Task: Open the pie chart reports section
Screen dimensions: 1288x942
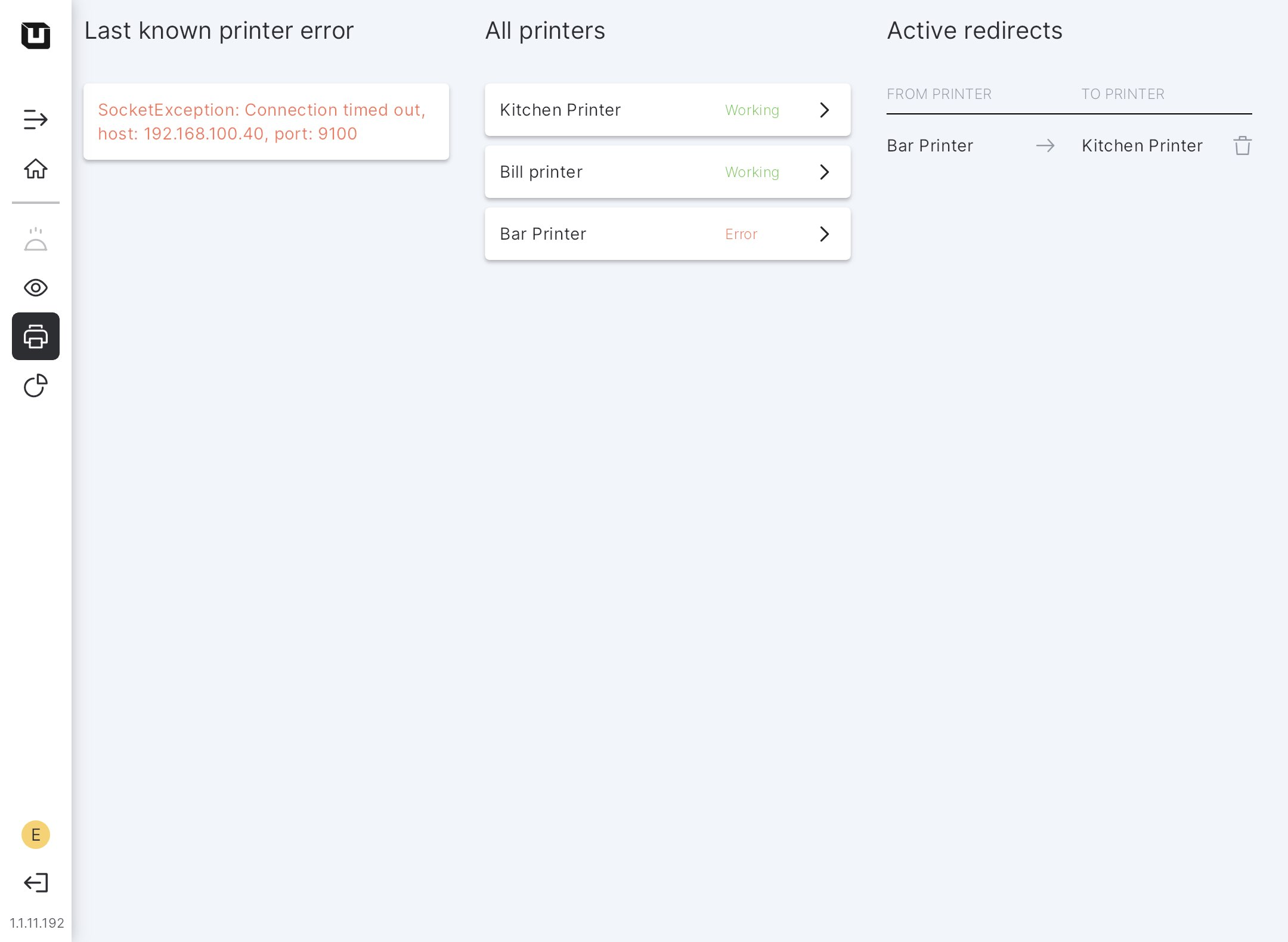Action: click(36, 386)
